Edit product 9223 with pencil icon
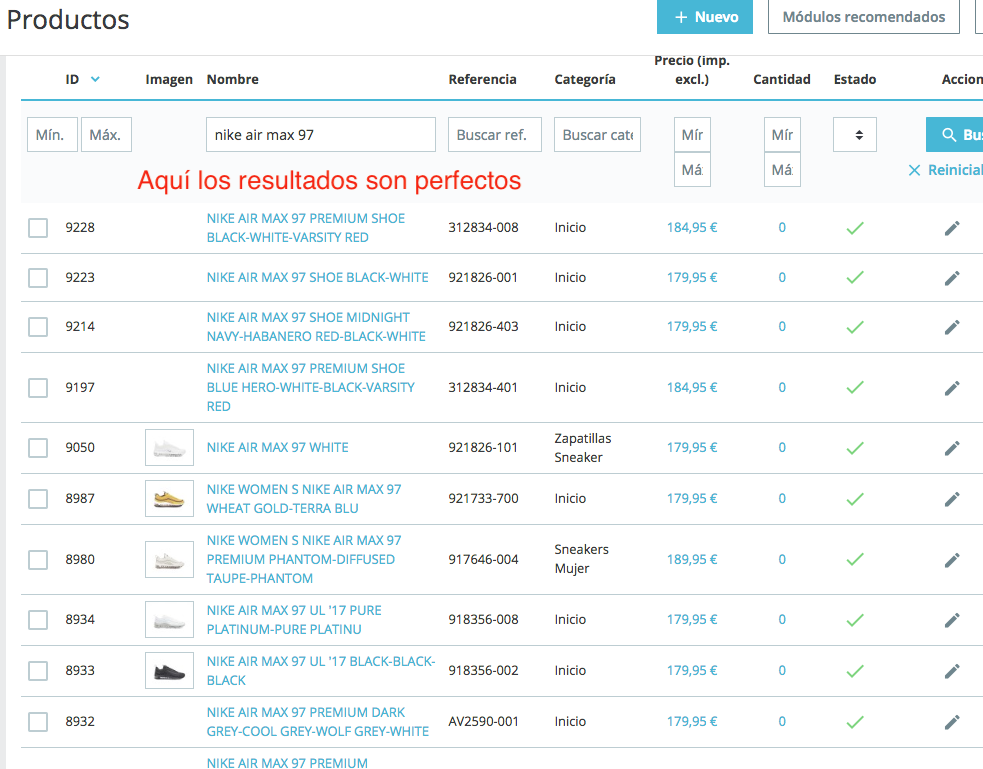This screenshot has height=769, width=983. click(x=952, y=278)
